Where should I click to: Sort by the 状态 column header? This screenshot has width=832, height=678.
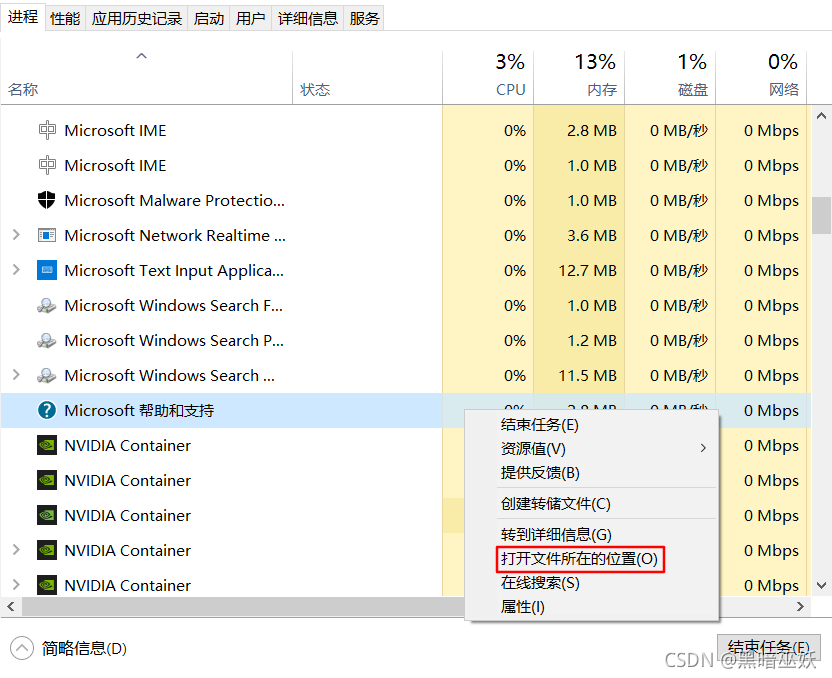point(367,77)
